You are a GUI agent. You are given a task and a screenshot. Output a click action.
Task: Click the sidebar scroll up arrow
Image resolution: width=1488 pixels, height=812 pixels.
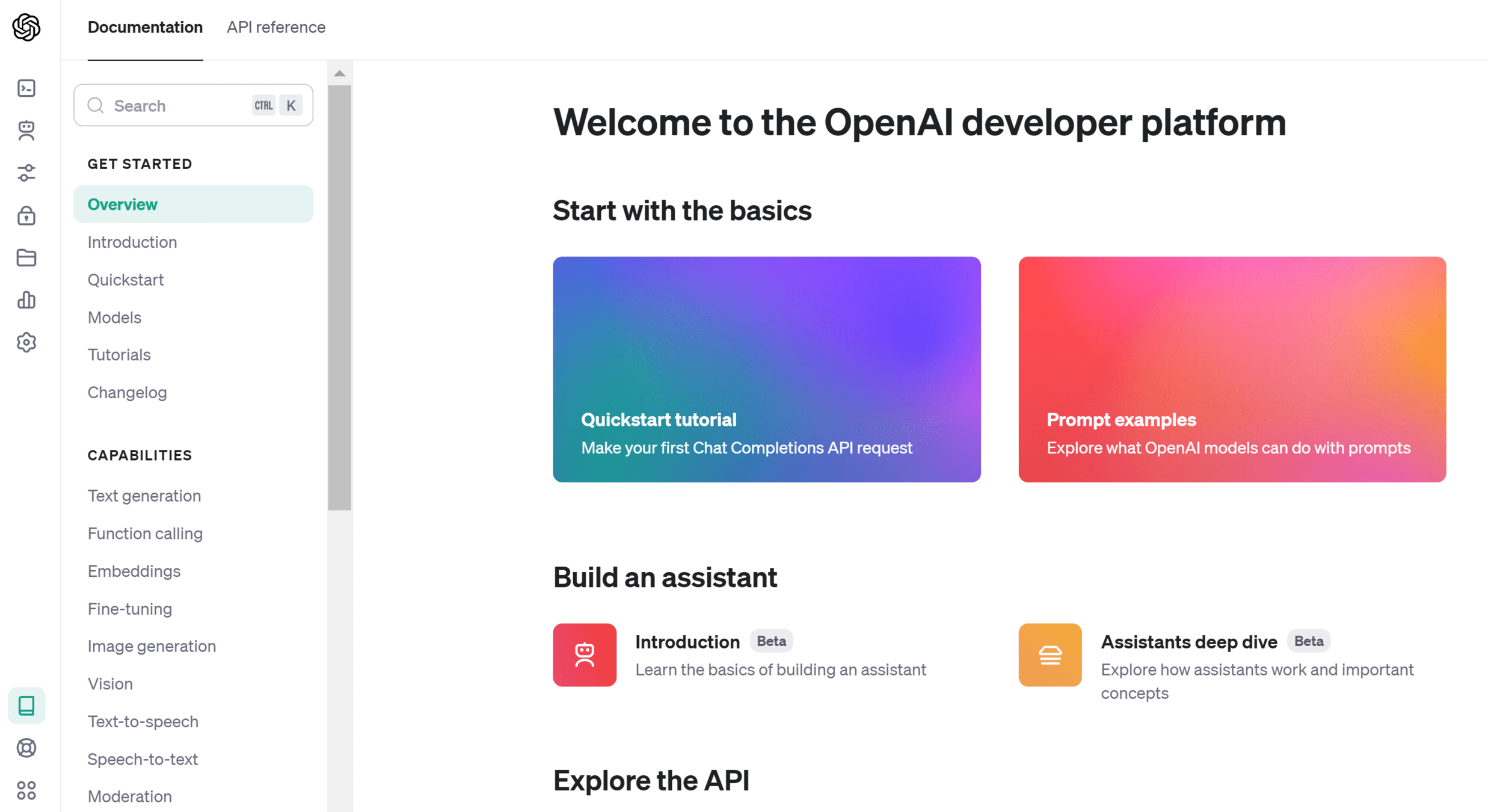click(340, 73)
